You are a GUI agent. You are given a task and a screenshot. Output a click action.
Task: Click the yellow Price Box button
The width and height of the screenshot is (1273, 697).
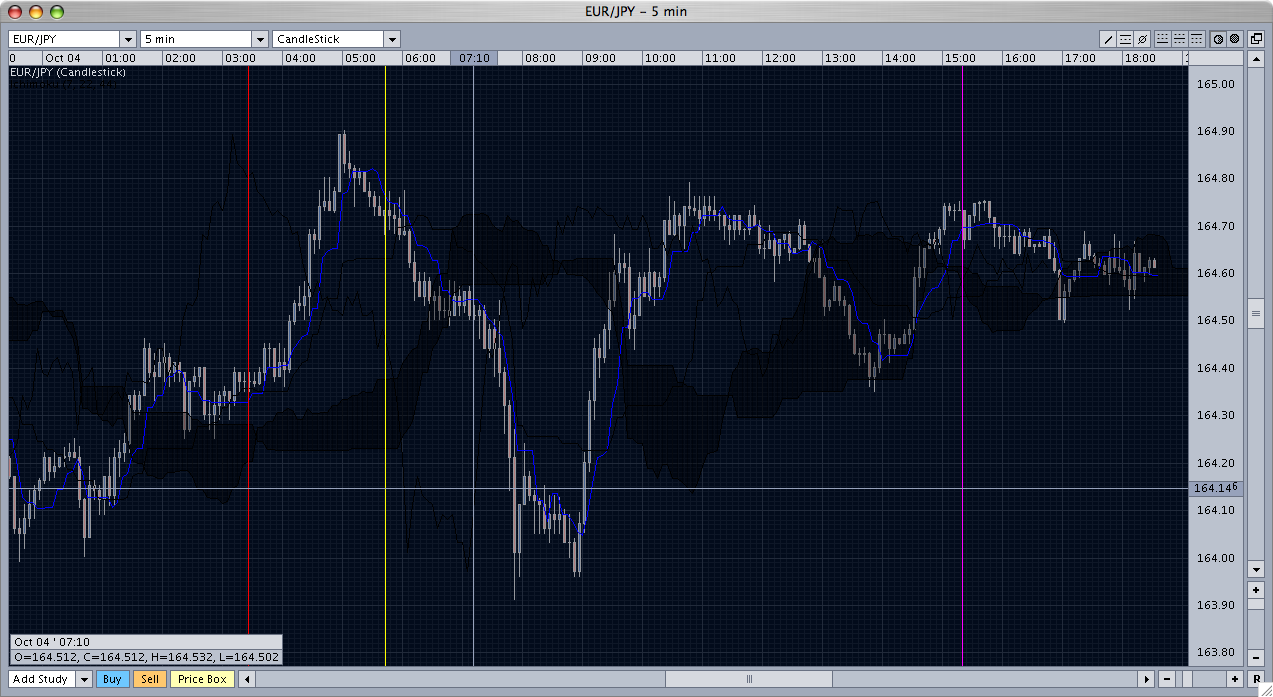tap(203, 679)
